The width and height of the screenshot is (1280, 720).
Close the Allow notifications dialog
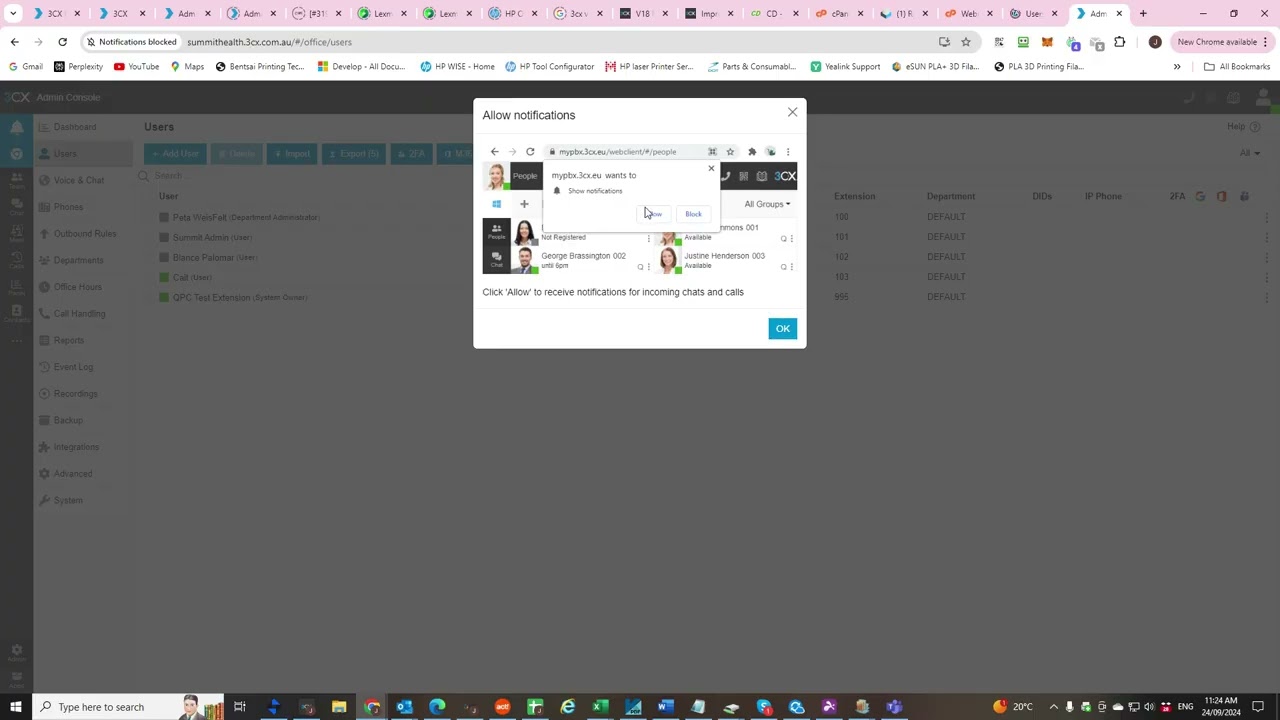(792, 112)
